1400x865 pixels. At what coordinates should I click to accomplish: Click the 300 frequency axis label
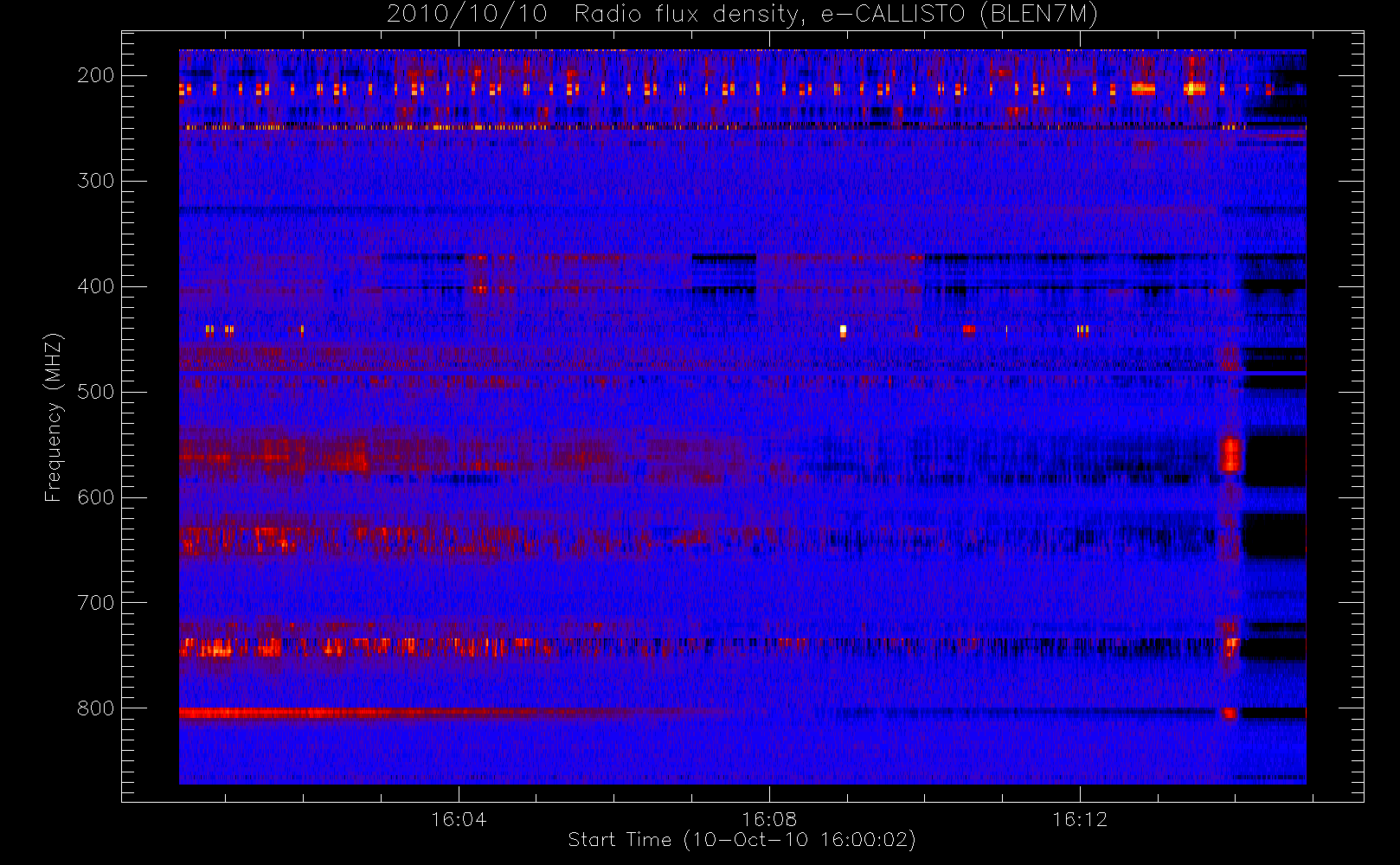click(95, 181)
